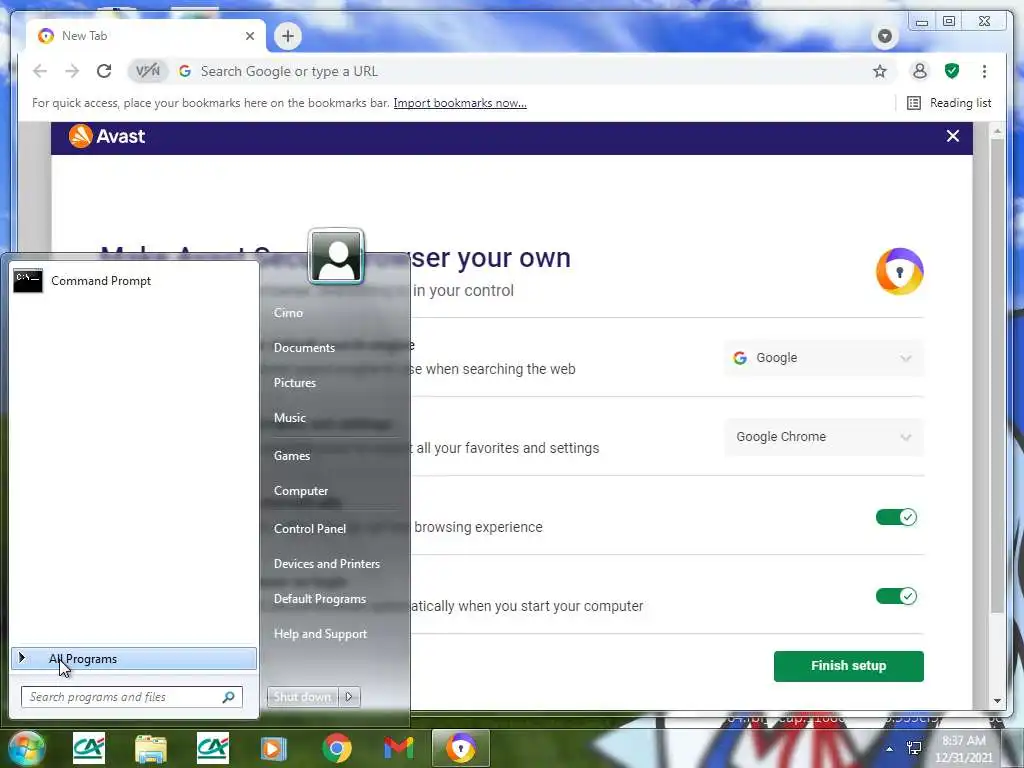Open Google Chrome from taskbar
The height and width of the screenshot is (768, 1024).
(336, 749)
